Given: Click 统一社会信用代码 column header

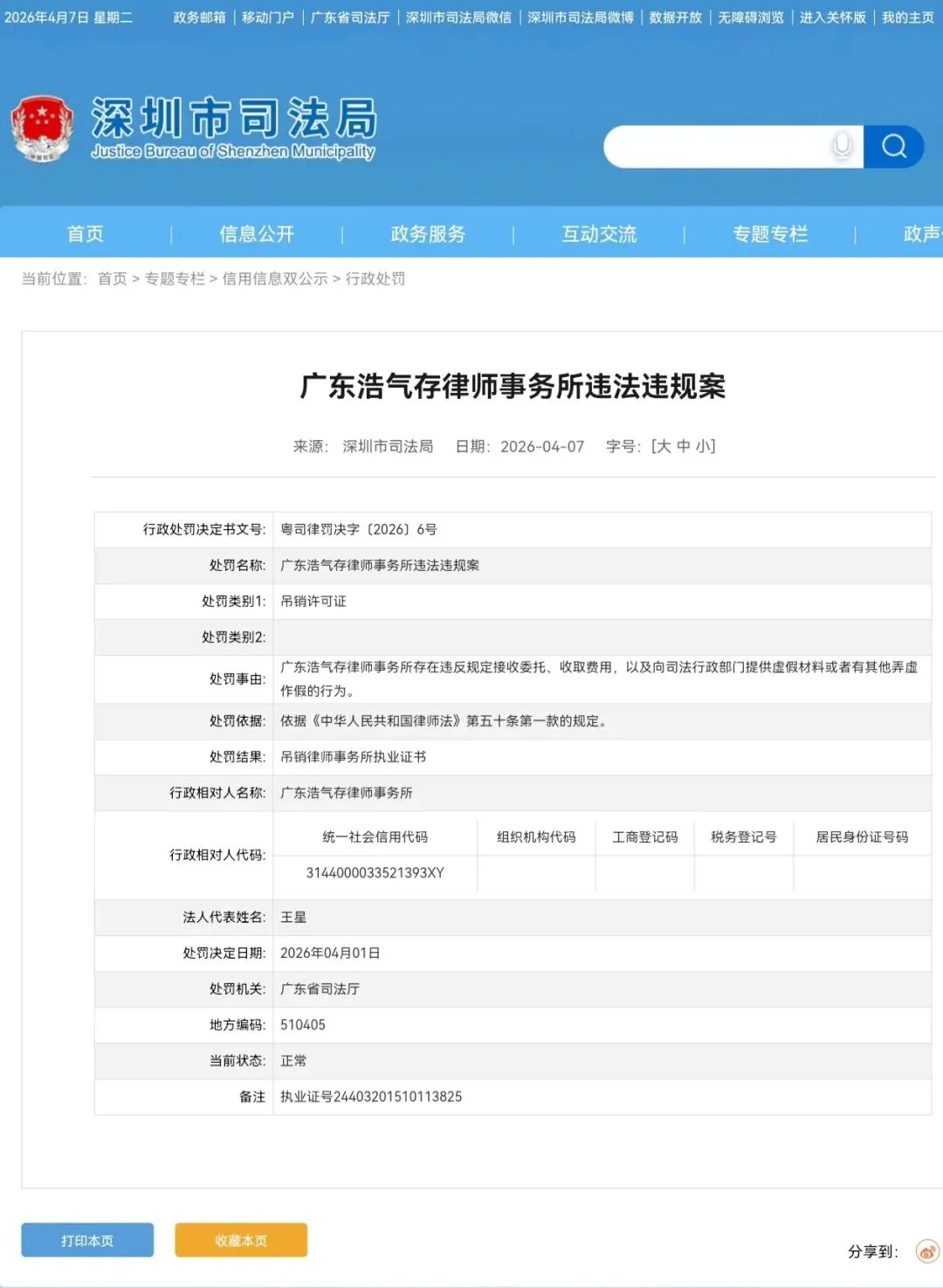Looking at the screenshot, I should tap(375, 837).
